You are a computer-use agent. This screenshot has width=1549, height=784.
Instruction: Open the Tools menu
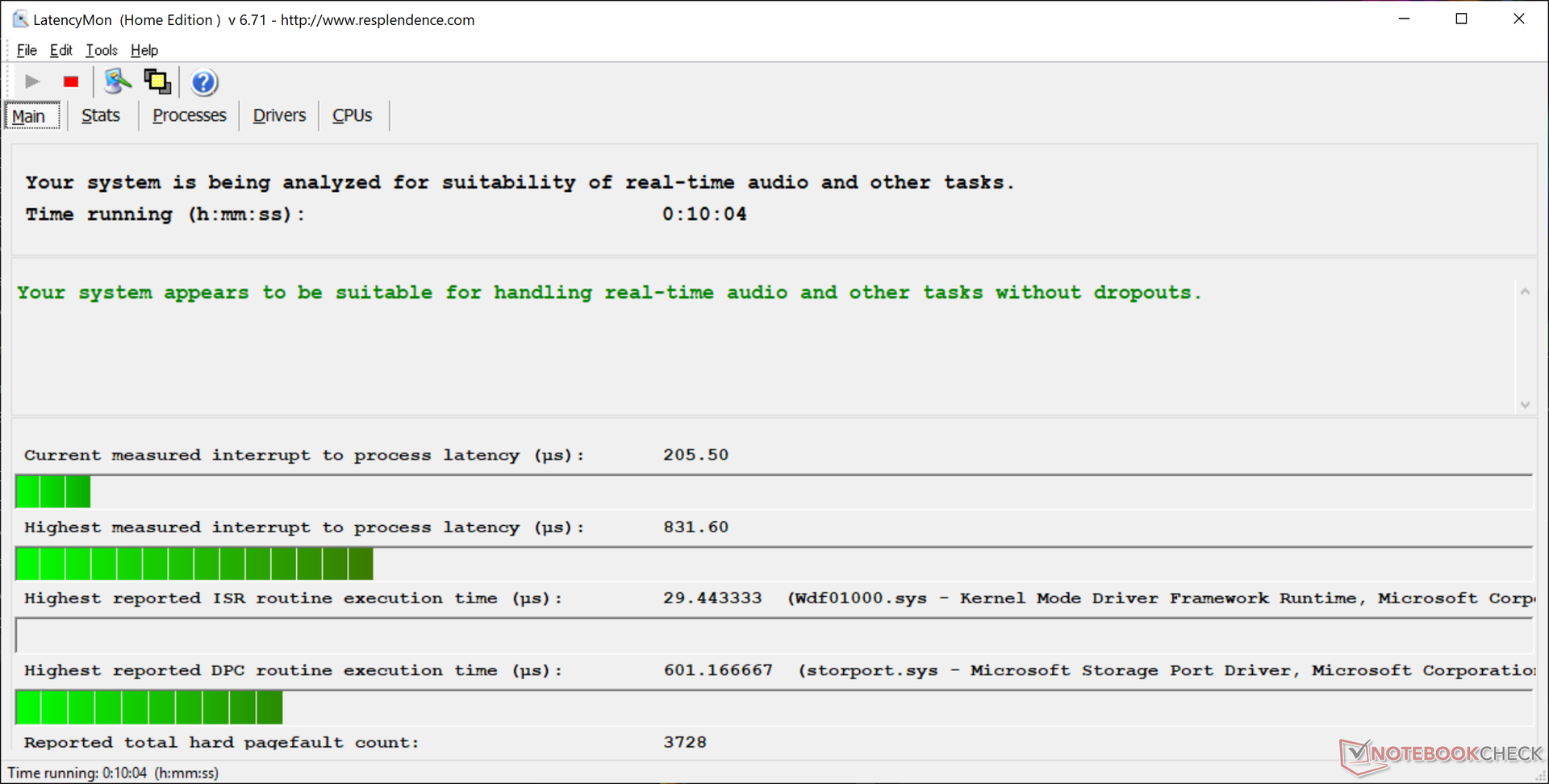[102, 50]
